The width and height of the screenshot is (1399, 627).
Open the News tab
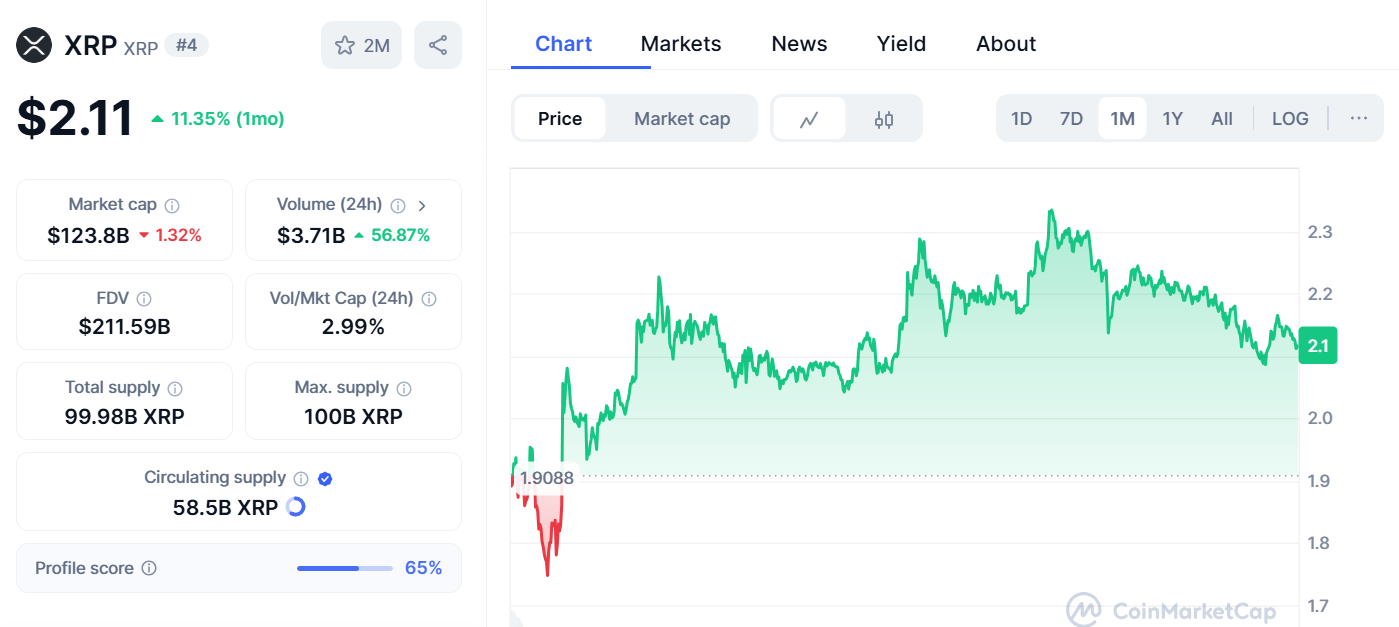(x=799, y=44)
